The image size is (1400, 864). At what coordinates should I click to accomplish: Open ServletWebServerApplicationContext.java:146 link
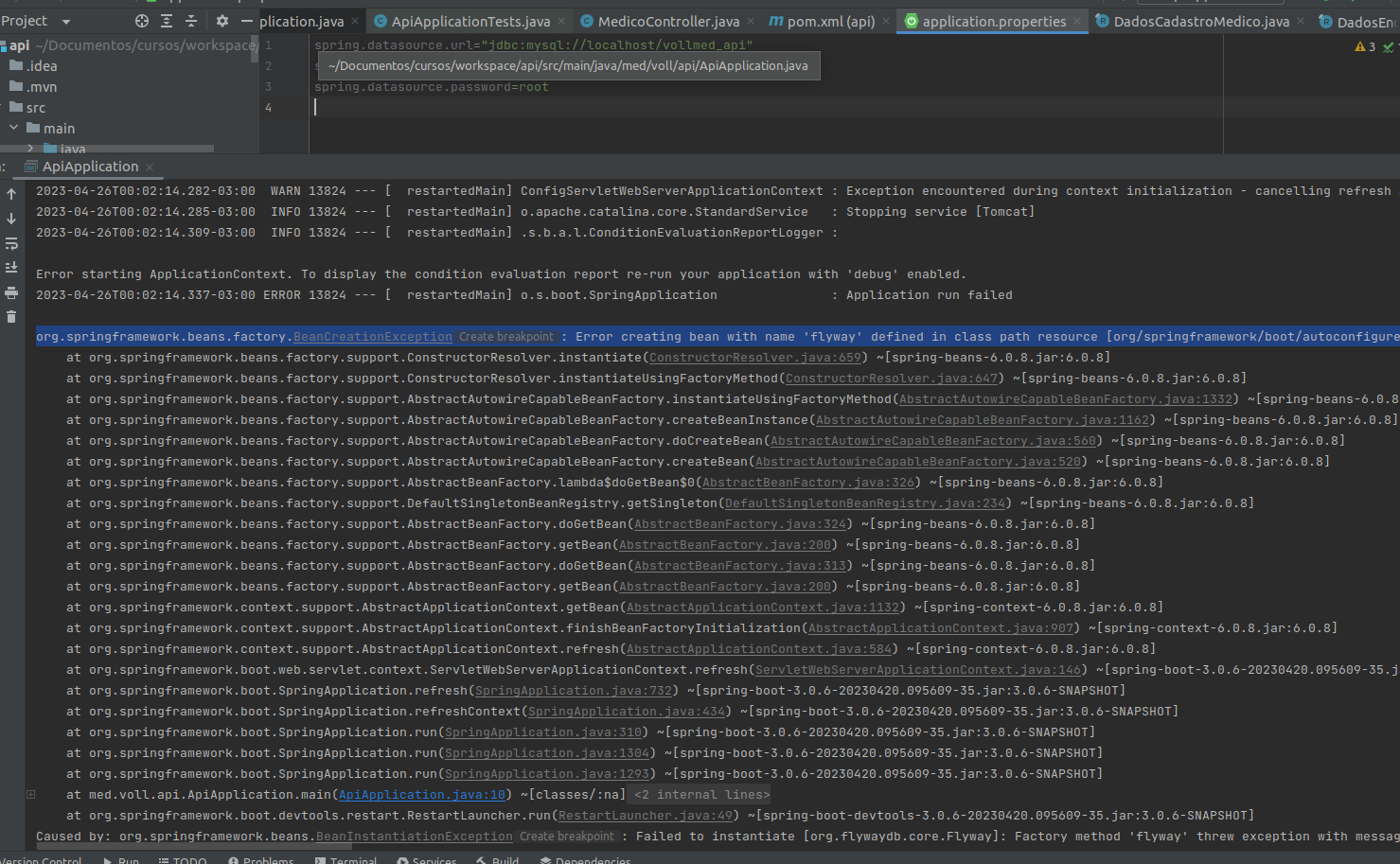(918, 670)
